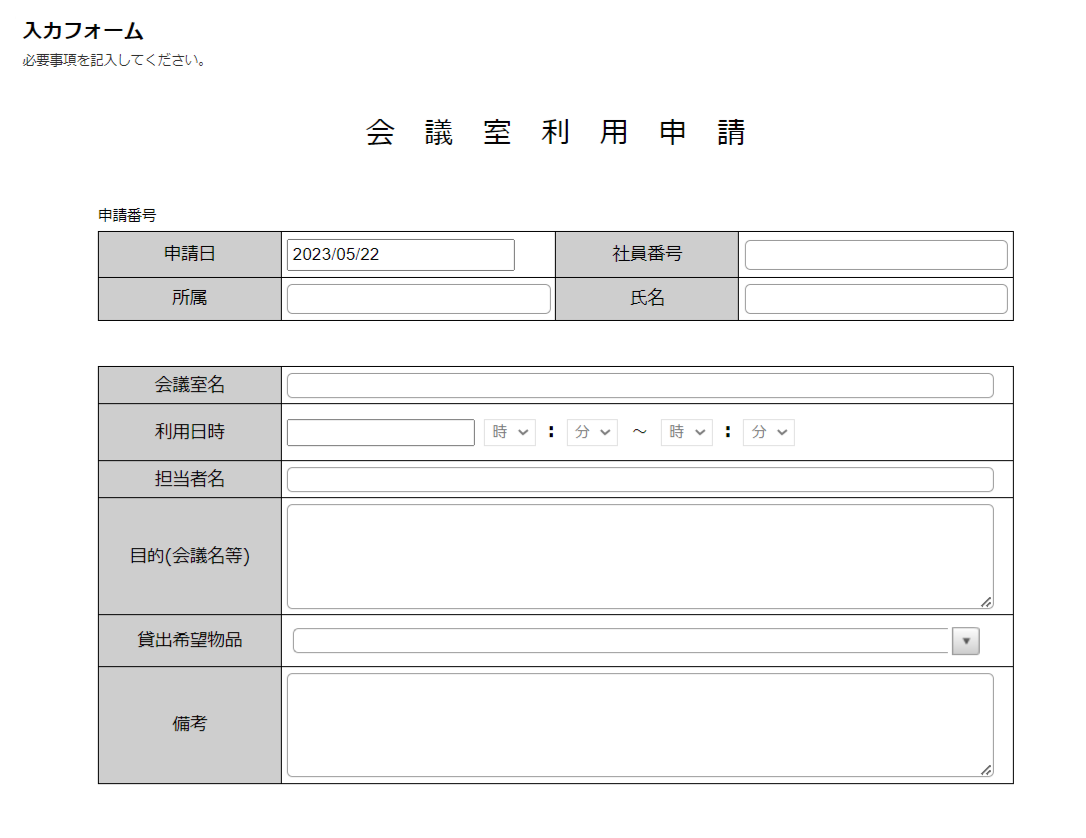Click the 貸出希望物品 combo box field
This screenshot has width=1086, height=838.
pyautogui.click(x=621, y=641)
